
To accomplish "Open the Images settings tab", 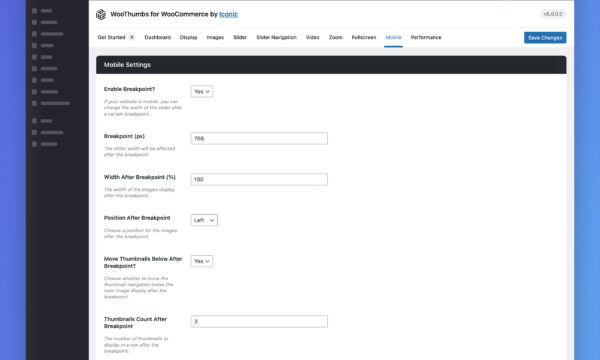I will coord(215,37).
